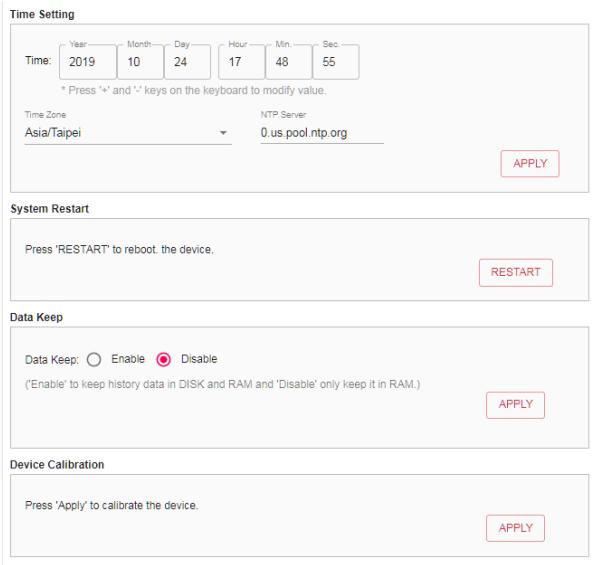Select the Disable radio for Data Keep
Screen dimensions: 595x565
(x=164, y=359)
